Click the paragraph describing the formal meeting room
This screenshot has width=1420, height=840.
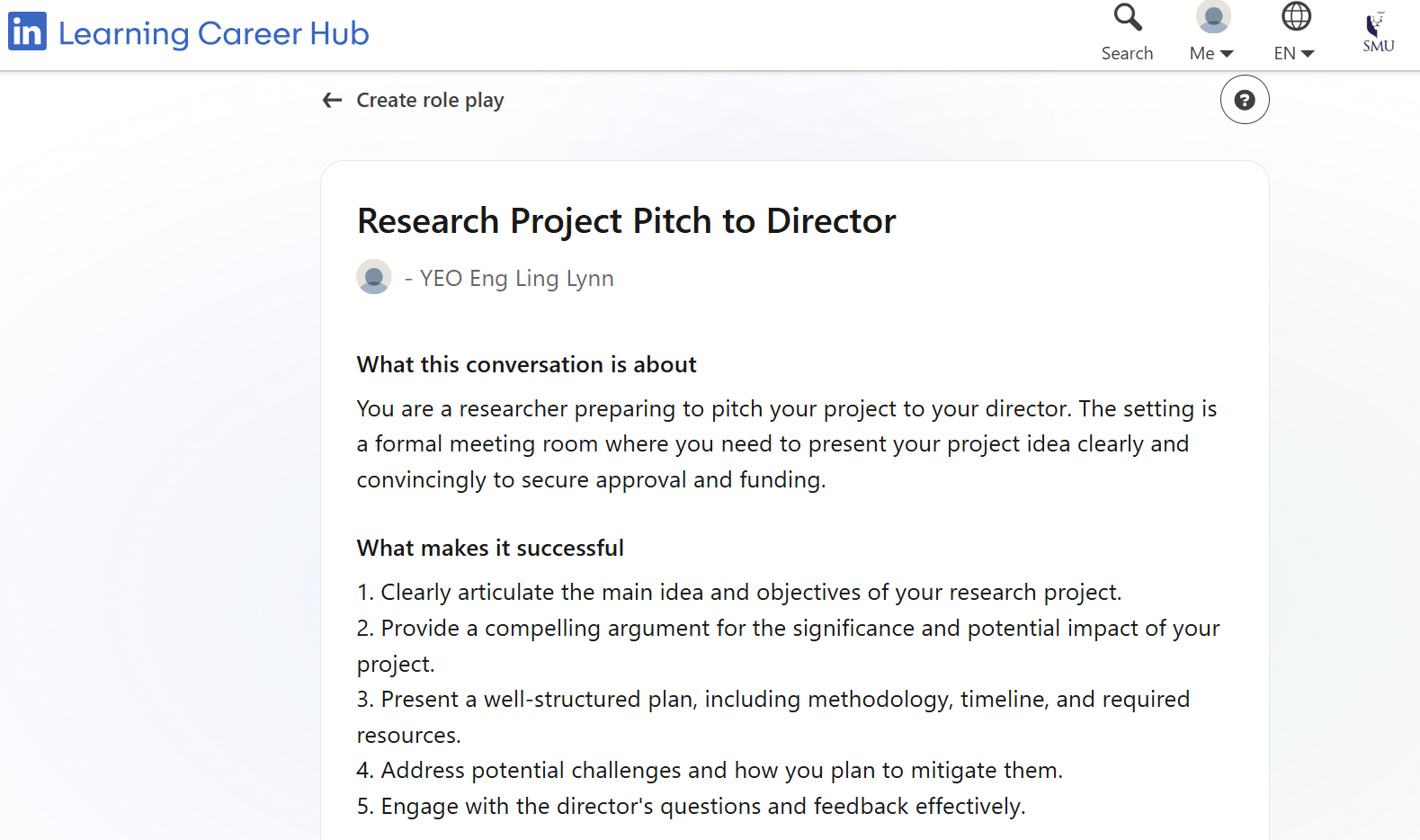click(x=786, y=444)
